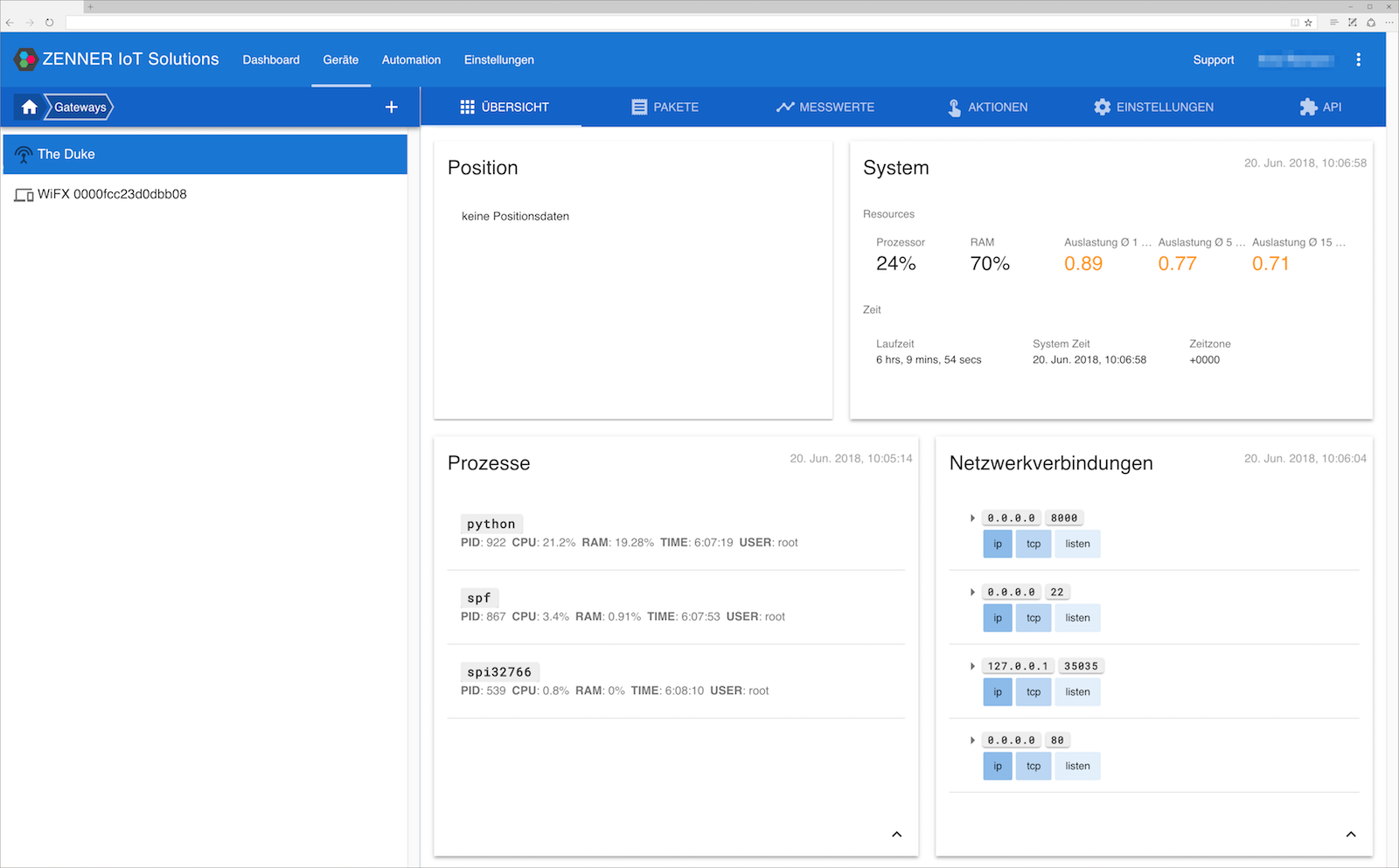1399x868 pixels.
Task: Select The Duke gateway antenna icon
Action: 24,155
